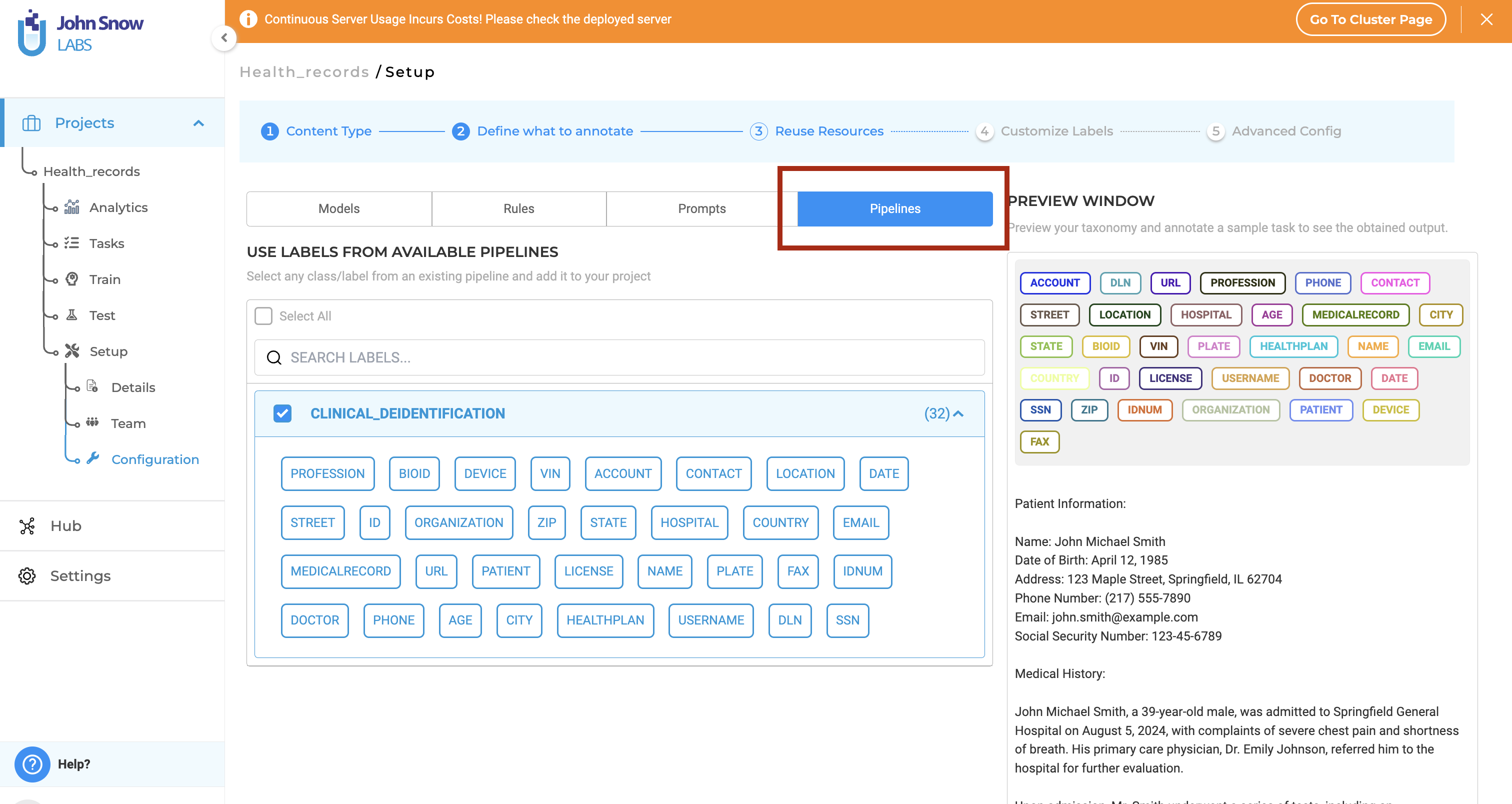Open the Settings menu item
1512x804 pixels.
coord(112,575)
